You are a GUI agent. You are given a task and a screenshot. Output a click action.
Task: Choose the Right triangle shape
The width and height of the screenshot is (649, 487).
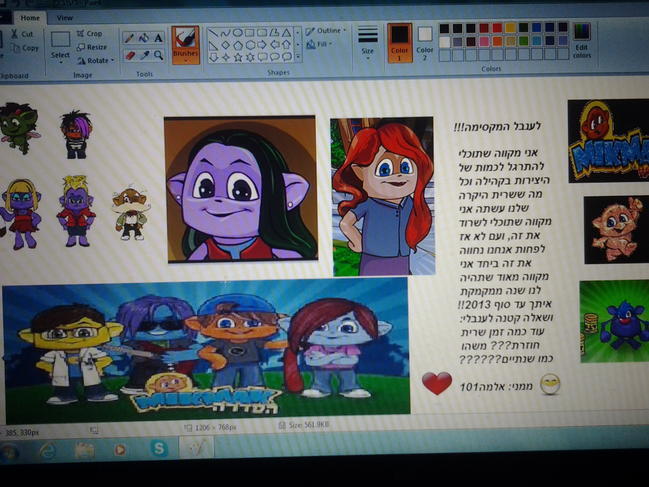[x=213, y=46]
